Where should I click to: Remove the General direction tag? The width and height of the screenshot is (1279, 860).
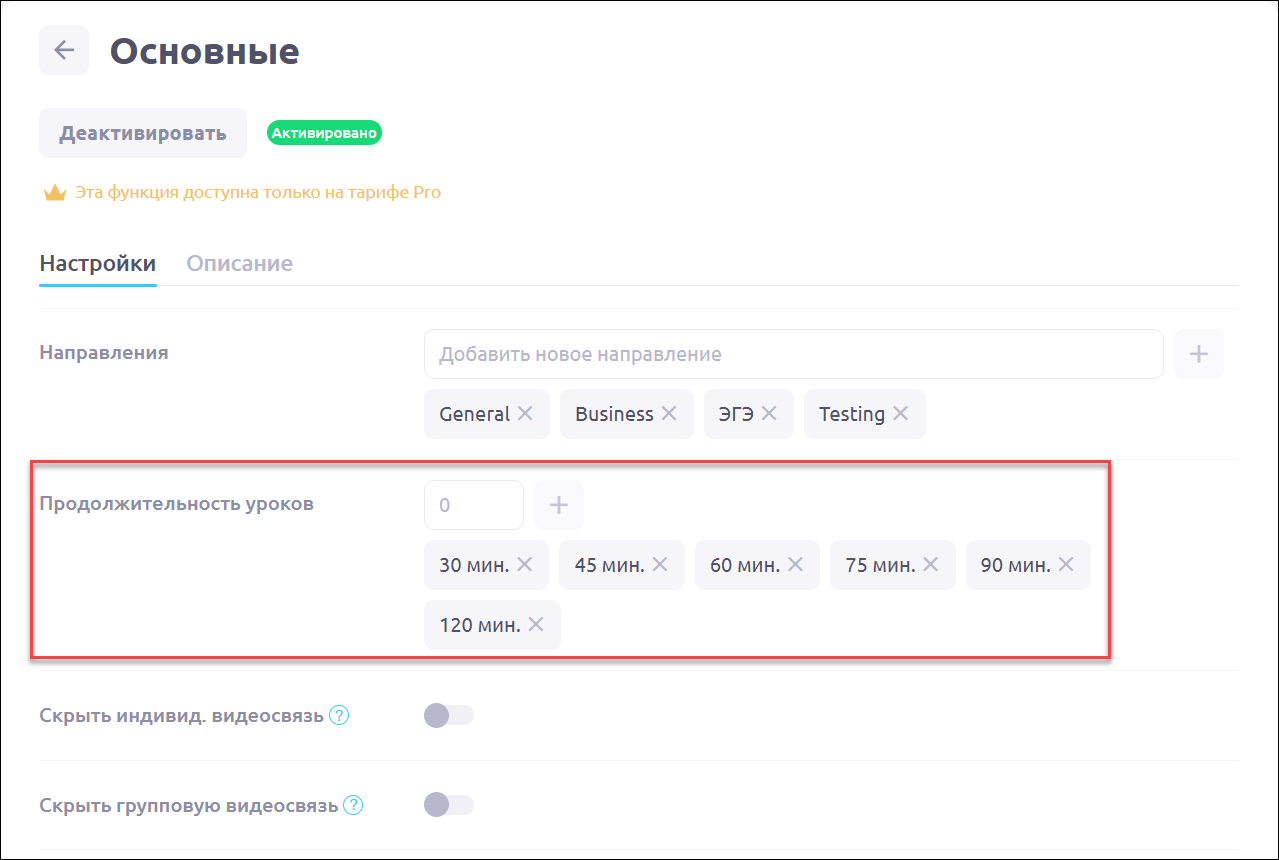point(525,414)
